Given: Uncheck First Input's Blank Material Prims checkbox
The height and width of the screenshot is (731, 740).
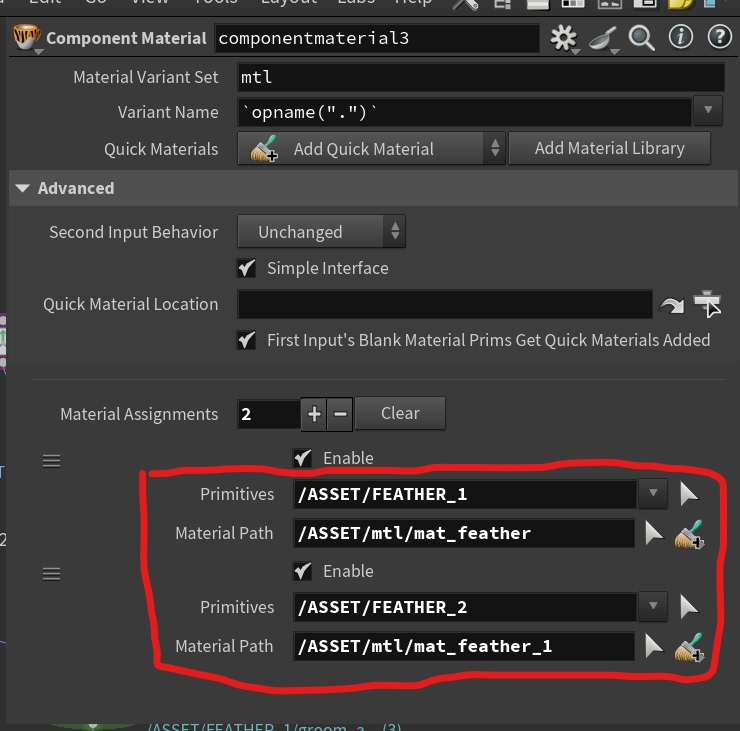Looking at the screenshot, I should (245, 340).
